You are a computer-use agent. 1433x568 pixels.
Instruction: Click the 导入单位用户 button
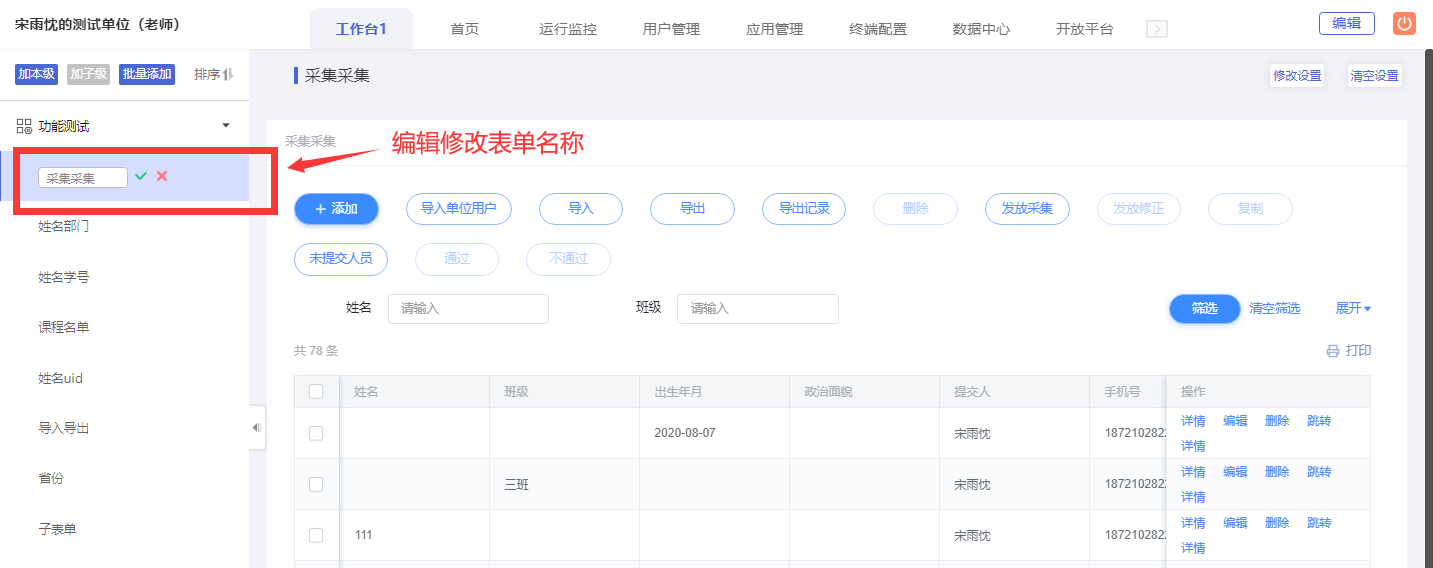point(459,209)
